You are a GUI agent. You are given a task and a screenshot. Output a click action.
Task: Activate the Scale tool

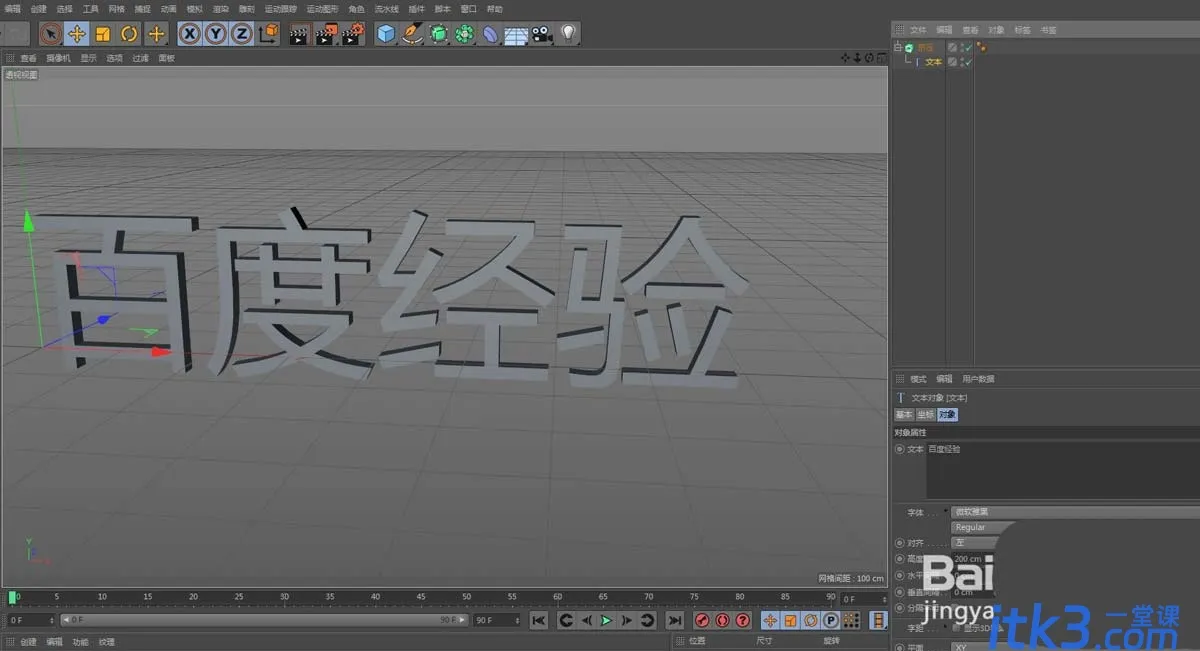click(103, 34)
